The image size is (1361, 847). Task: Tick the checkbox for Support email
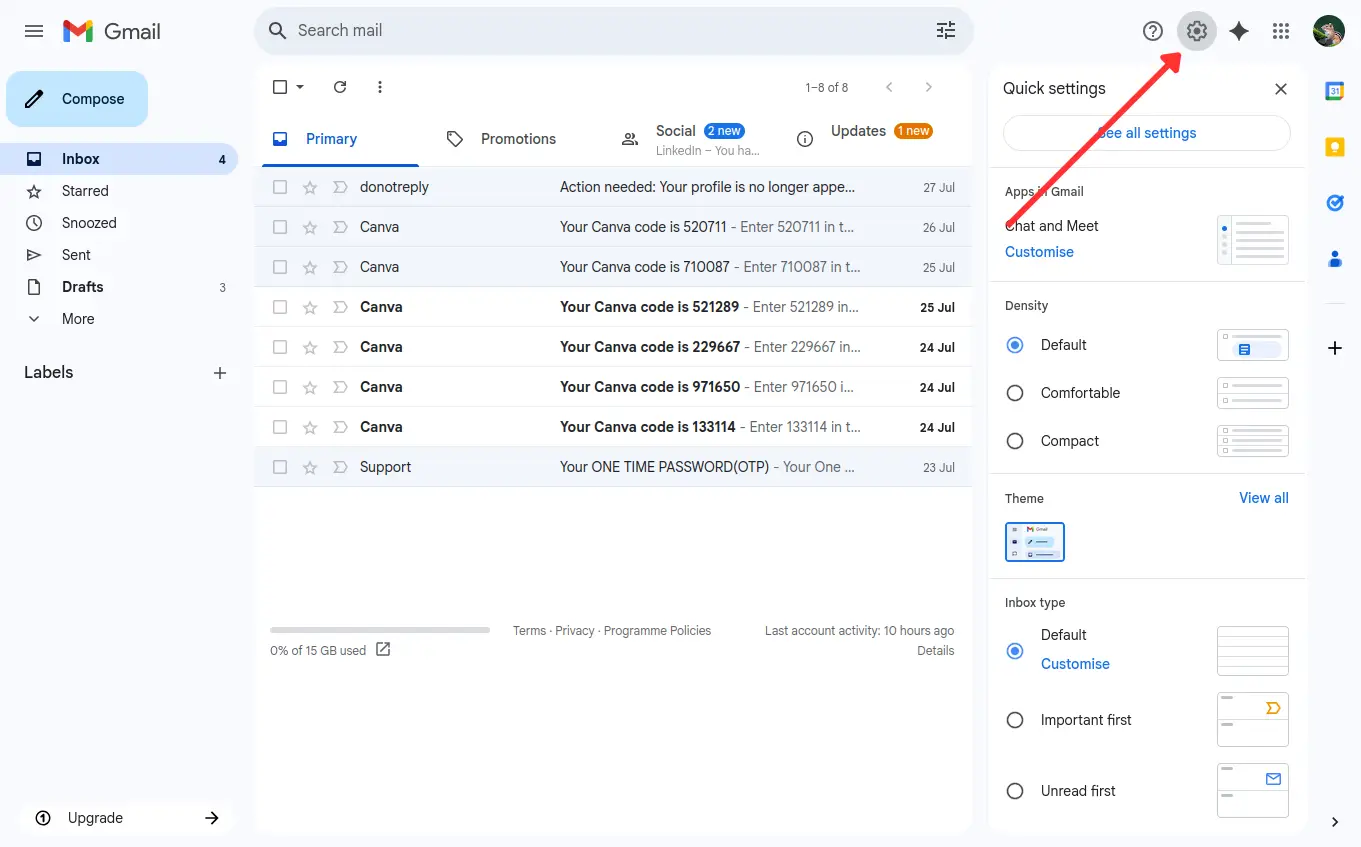(x=280, y=467)
